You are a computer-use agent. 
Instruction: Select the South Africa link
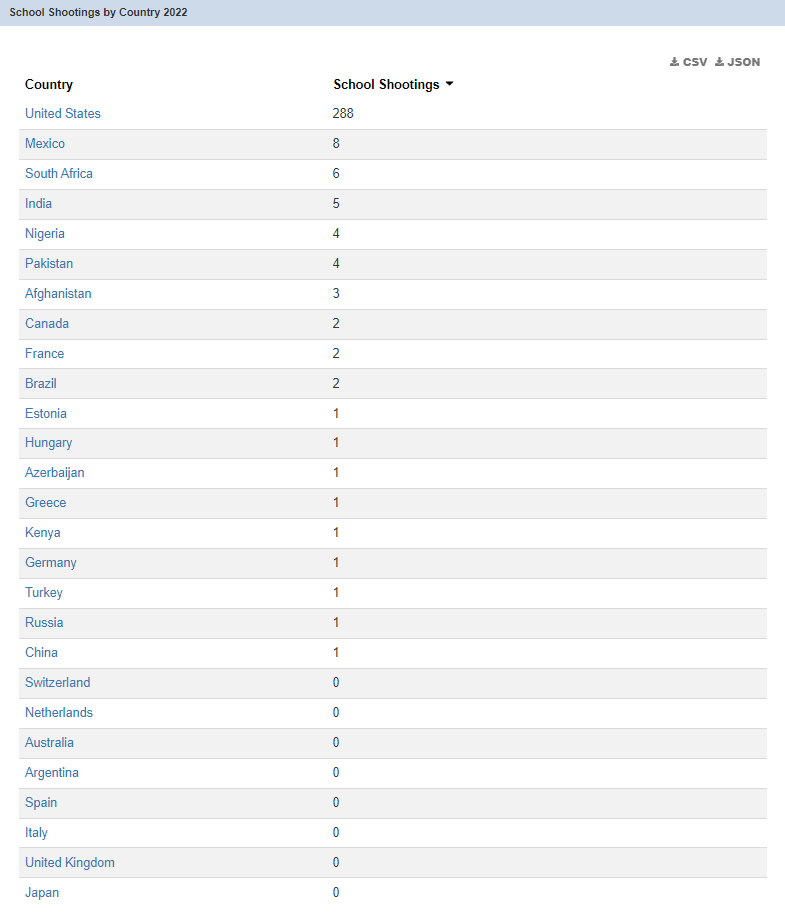pos(59,174)
